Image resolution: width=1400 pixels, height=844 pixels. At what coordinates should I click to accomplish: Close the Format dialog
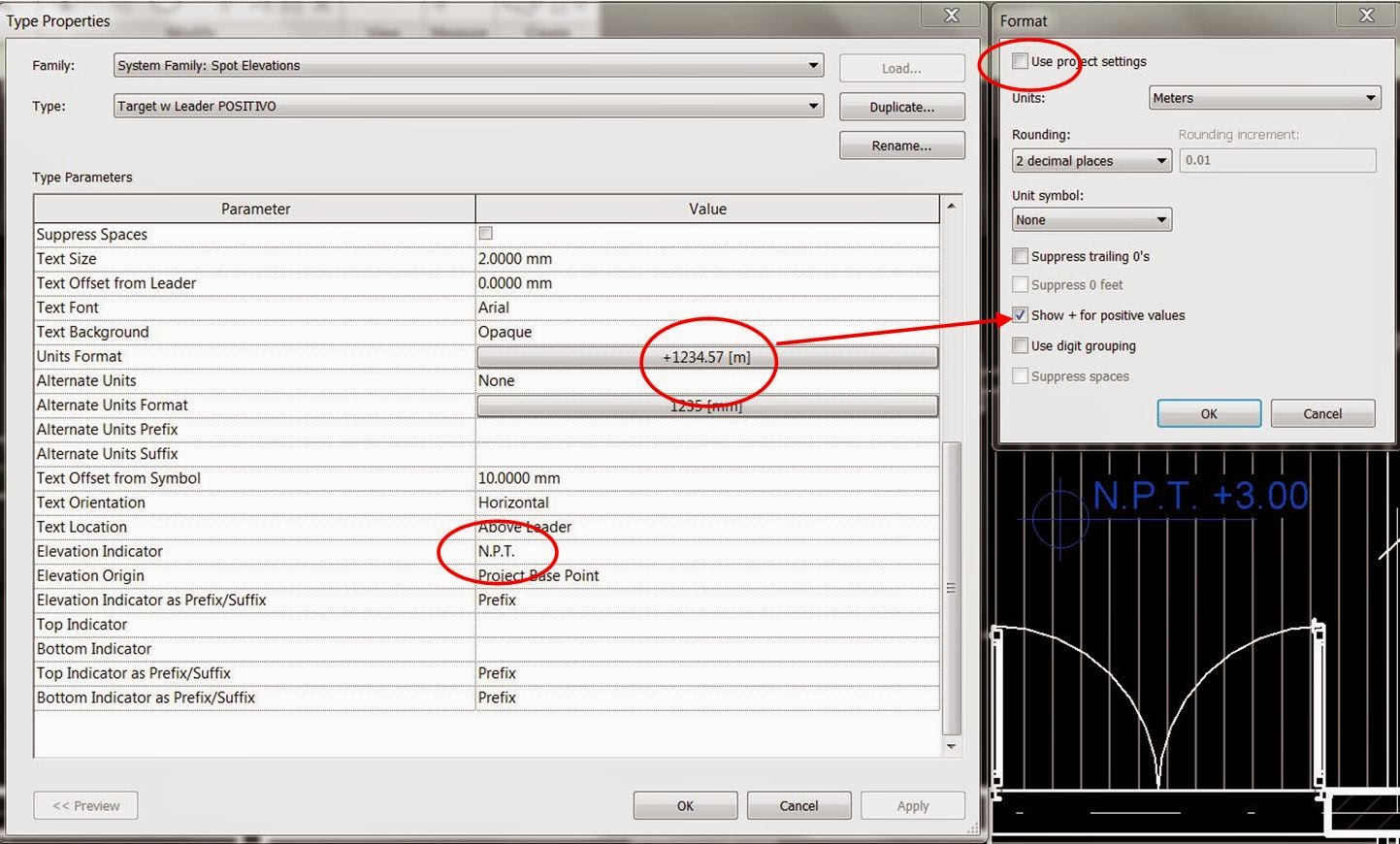[1366, 16]
